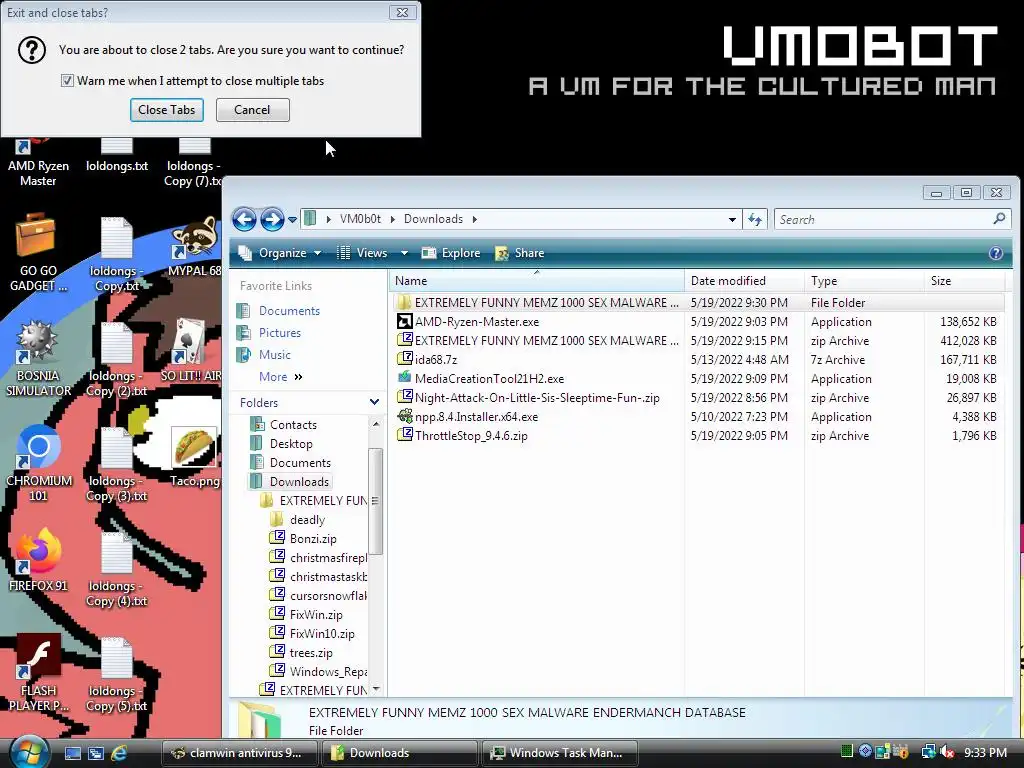Select the EXTREMELY FUNNY MEMZ file folder row
This screenshot has width=1024, height=768.
tap(697, 302)
